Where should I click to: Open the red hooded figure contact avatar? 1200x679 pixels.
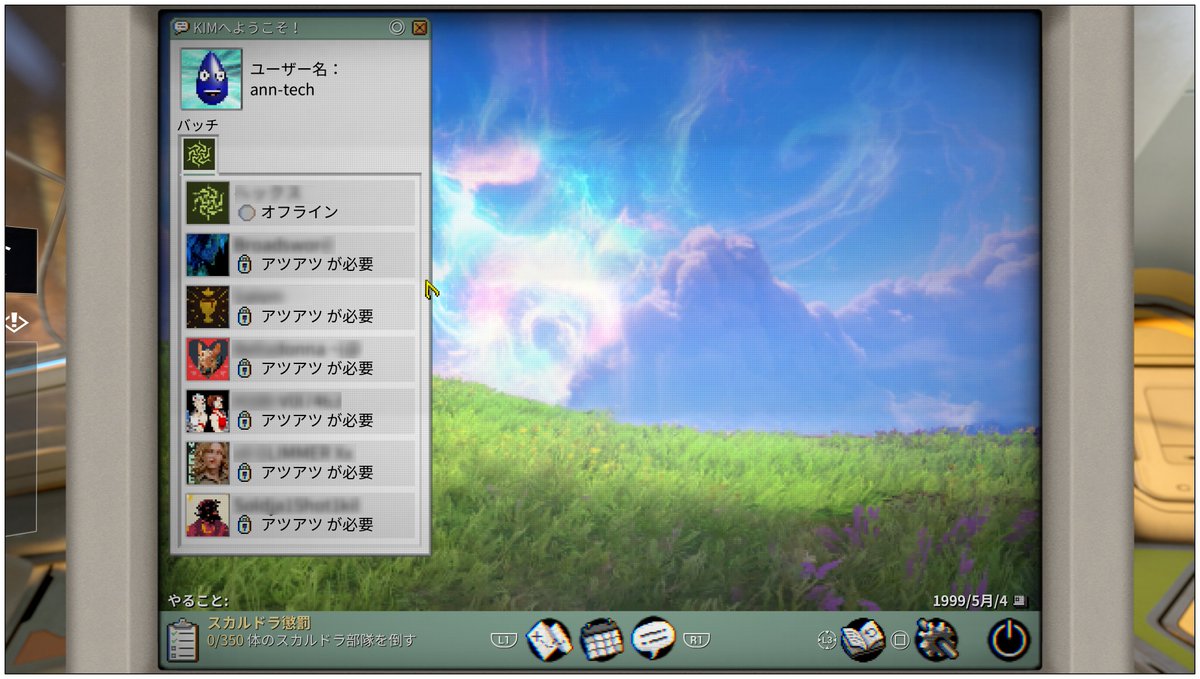pos(208,515)
